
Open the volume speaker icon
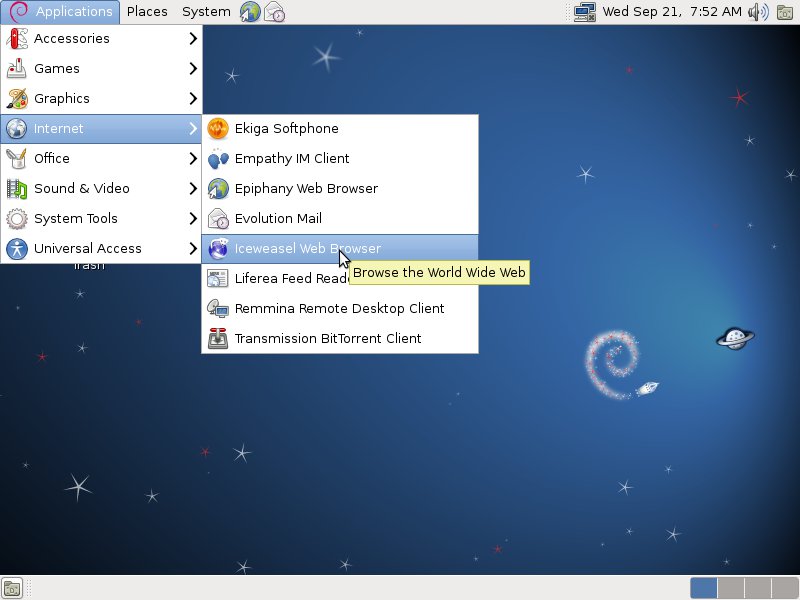coord(758,12)
